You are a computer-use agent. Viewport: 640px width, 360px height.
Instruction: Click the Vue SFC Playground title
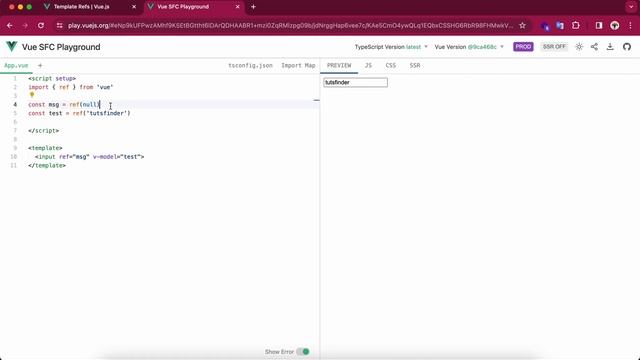pyautogui.click(x=61, y=47)
